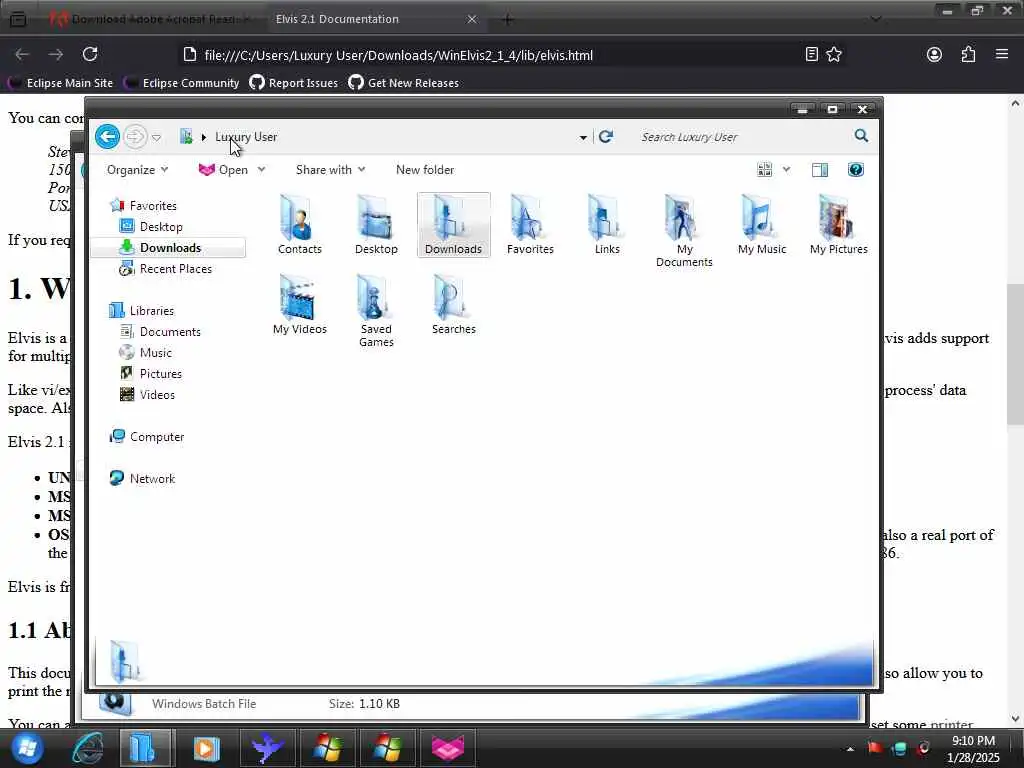Screen dimensions: 1024x768
Task: Open the Saved Games folder icon
Action: click(376, 311)
